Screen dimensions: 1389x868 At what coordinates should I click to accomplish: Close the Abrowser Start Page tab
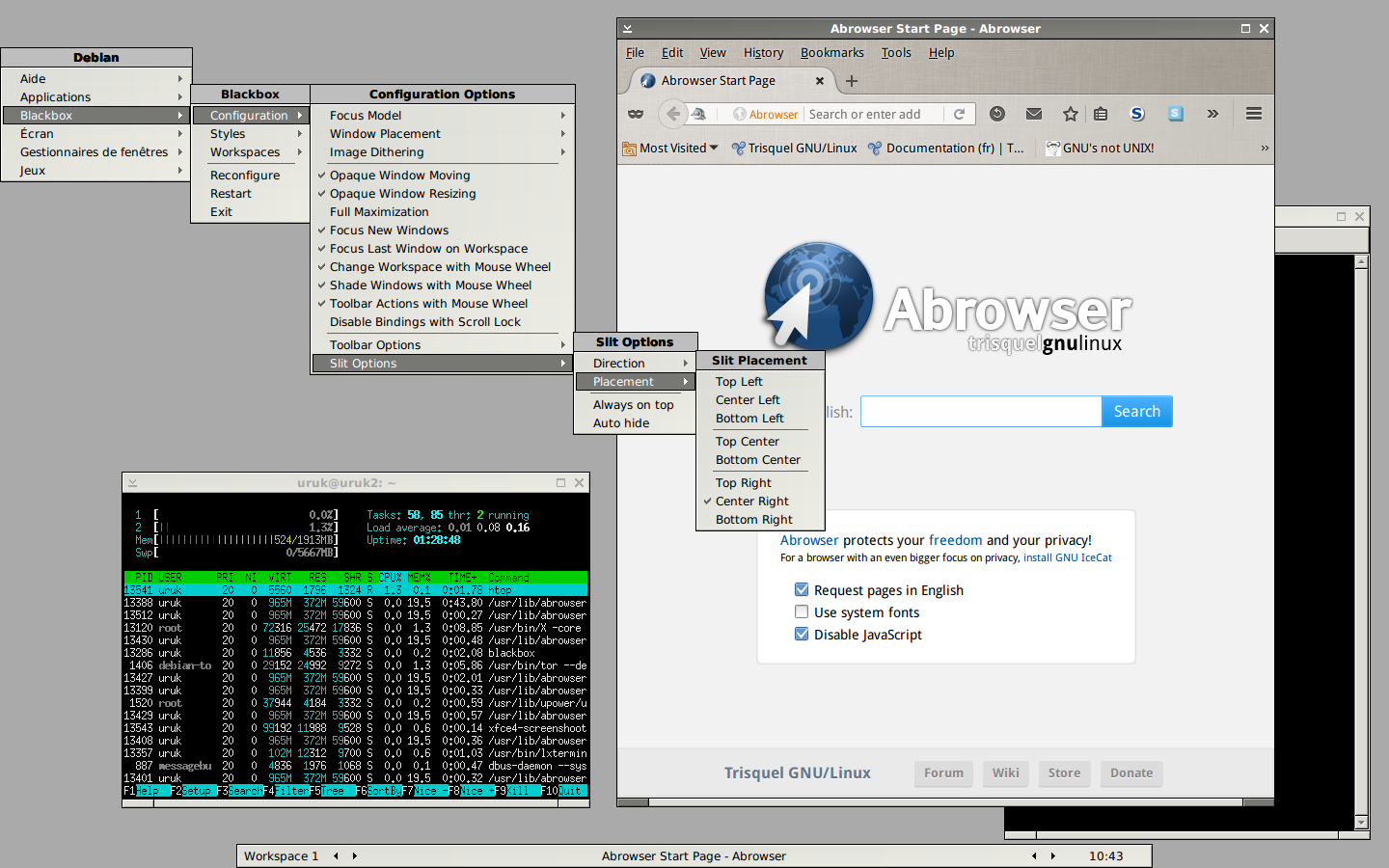(820, 81)
